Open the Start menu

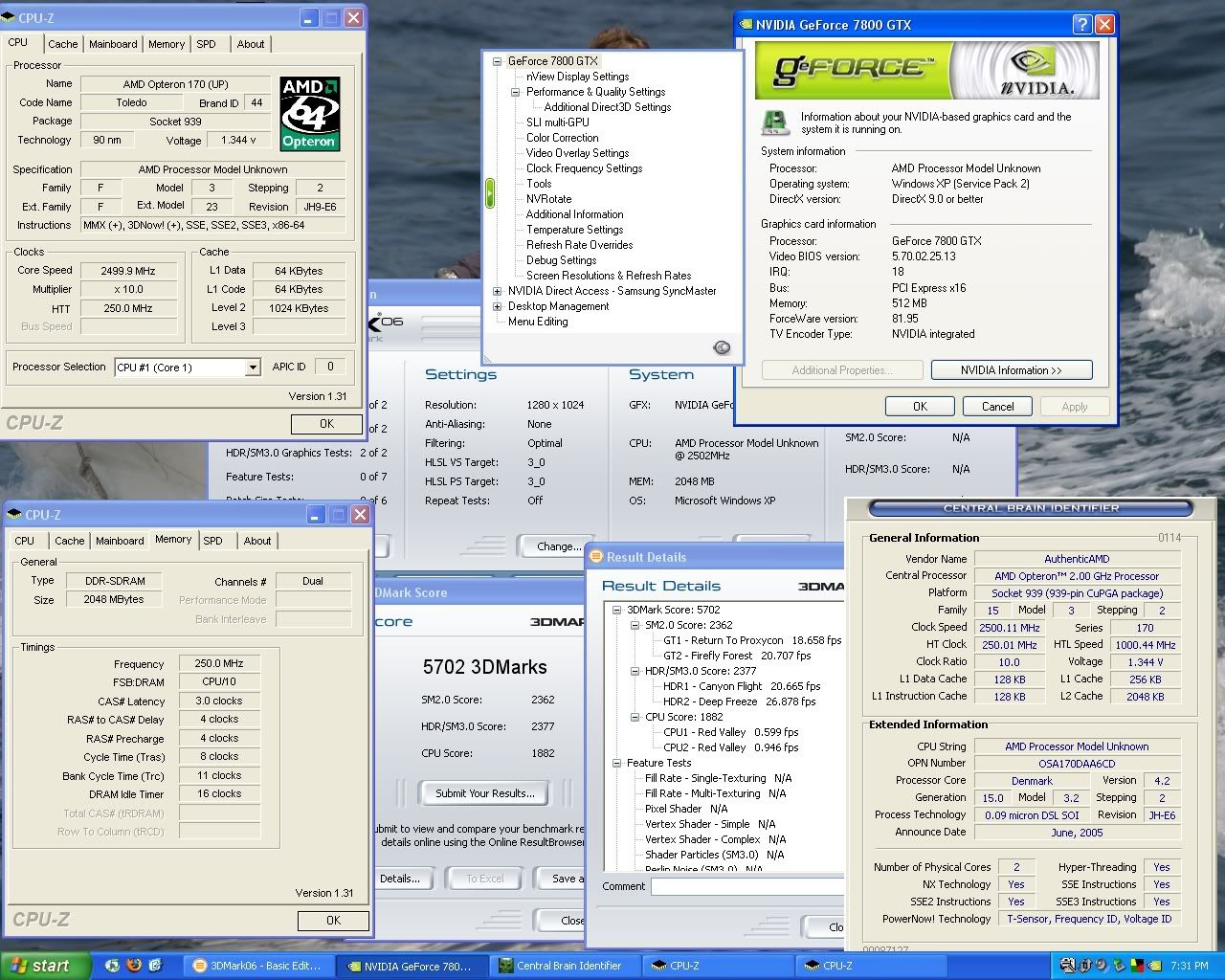(45, 966)
